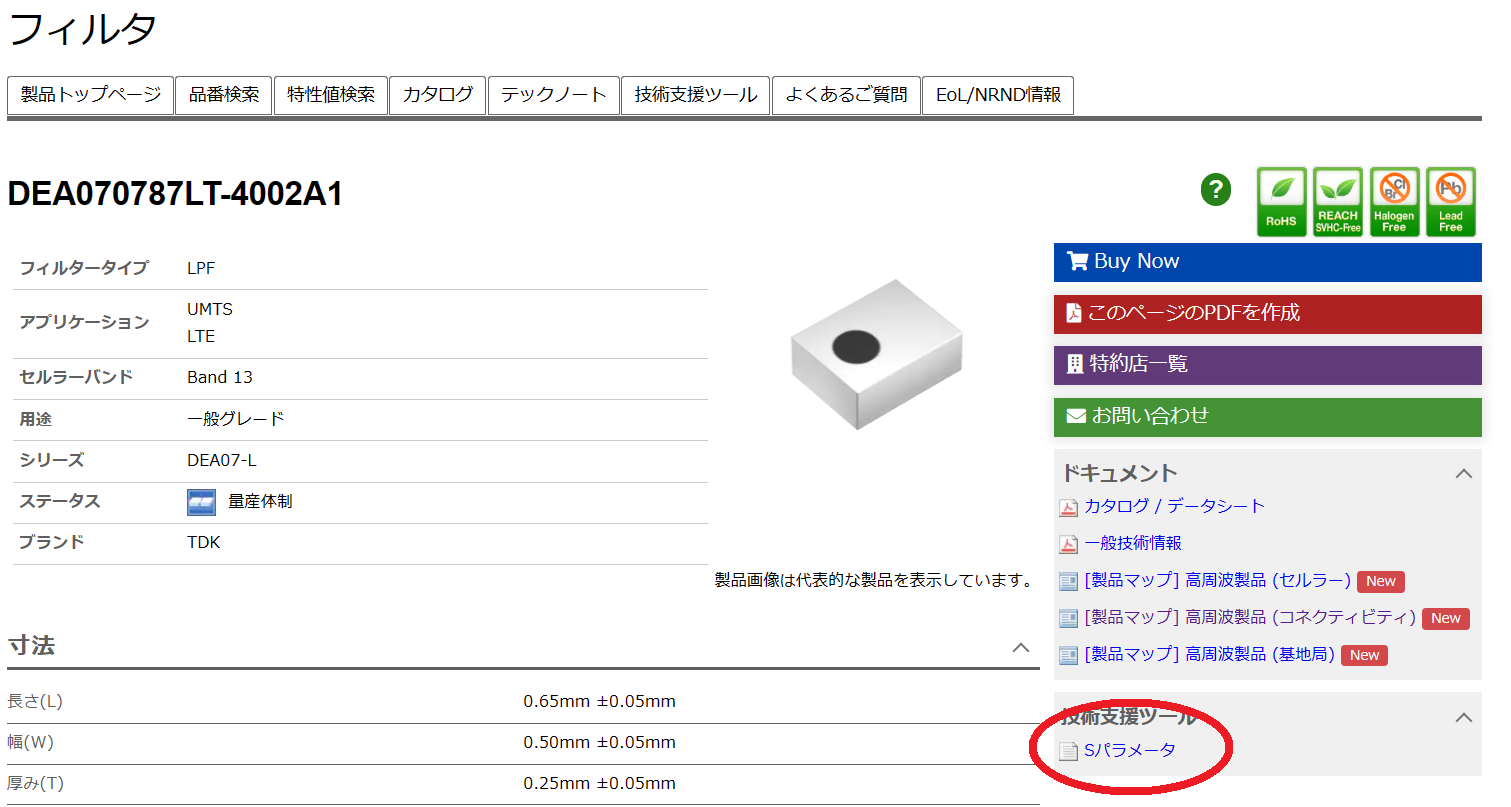Collapse the 技術支援ツール sidebar panel
Screen dimensions: 1511x807
1463,717
